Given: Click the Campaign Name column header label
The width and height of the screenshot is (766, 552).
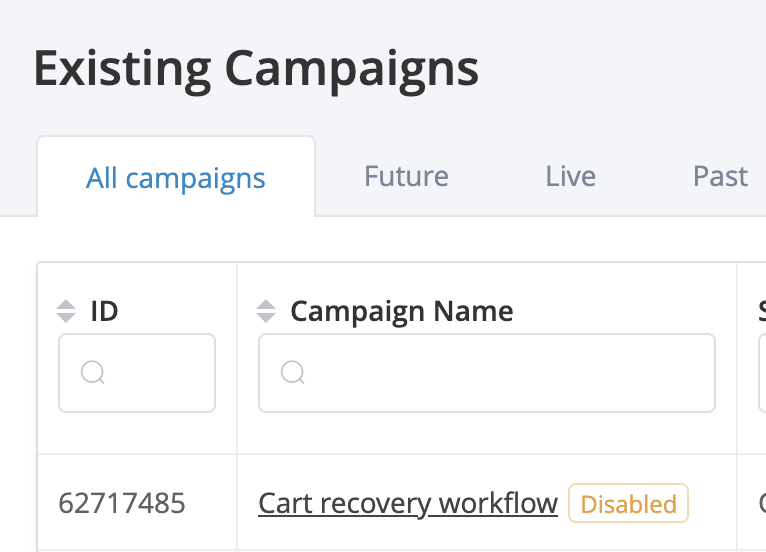Looking at the screenshot, I should pos(402,311).
